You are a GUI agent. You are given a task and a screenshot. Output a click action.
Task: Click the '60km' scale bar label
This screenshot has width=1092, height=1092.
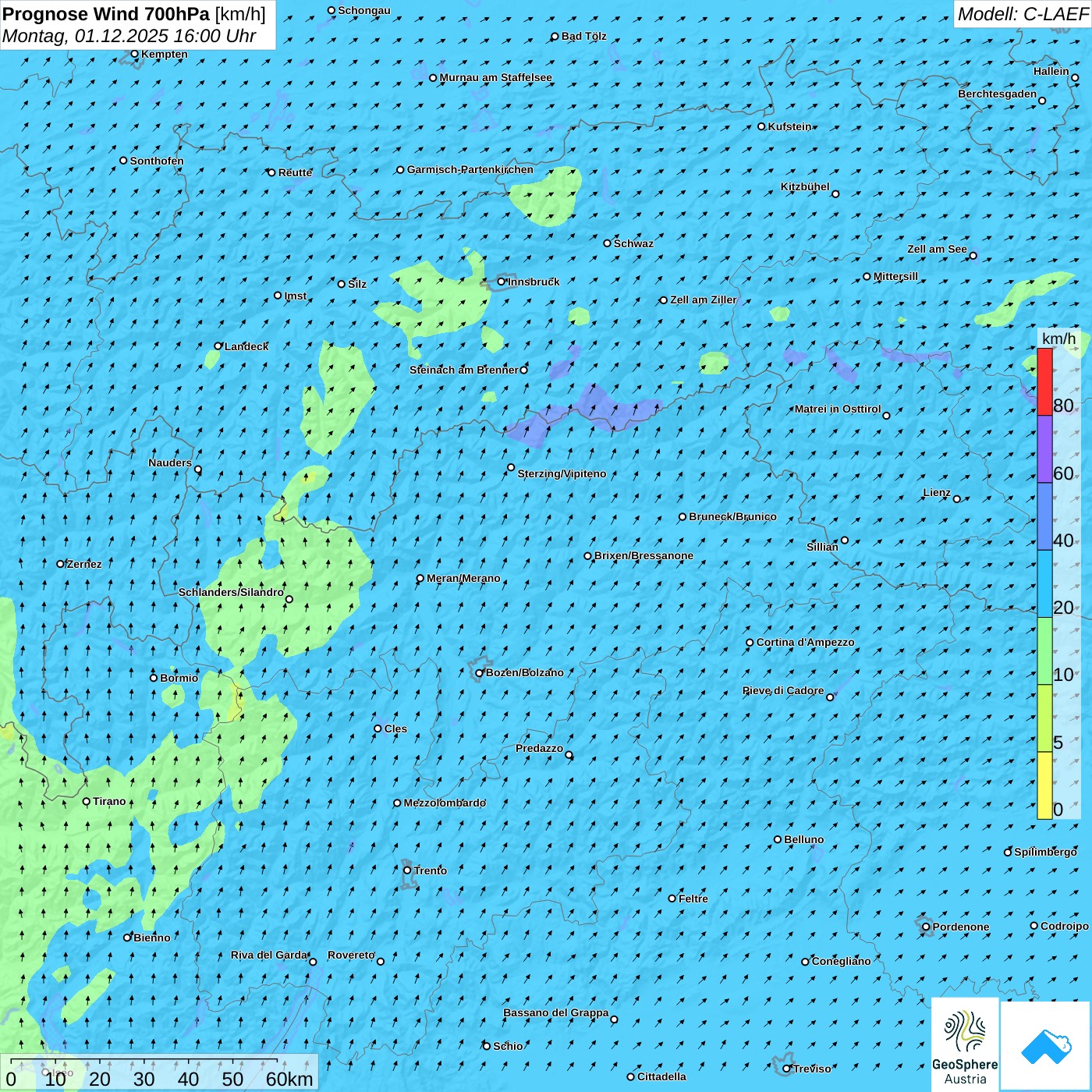(289, 1080)
